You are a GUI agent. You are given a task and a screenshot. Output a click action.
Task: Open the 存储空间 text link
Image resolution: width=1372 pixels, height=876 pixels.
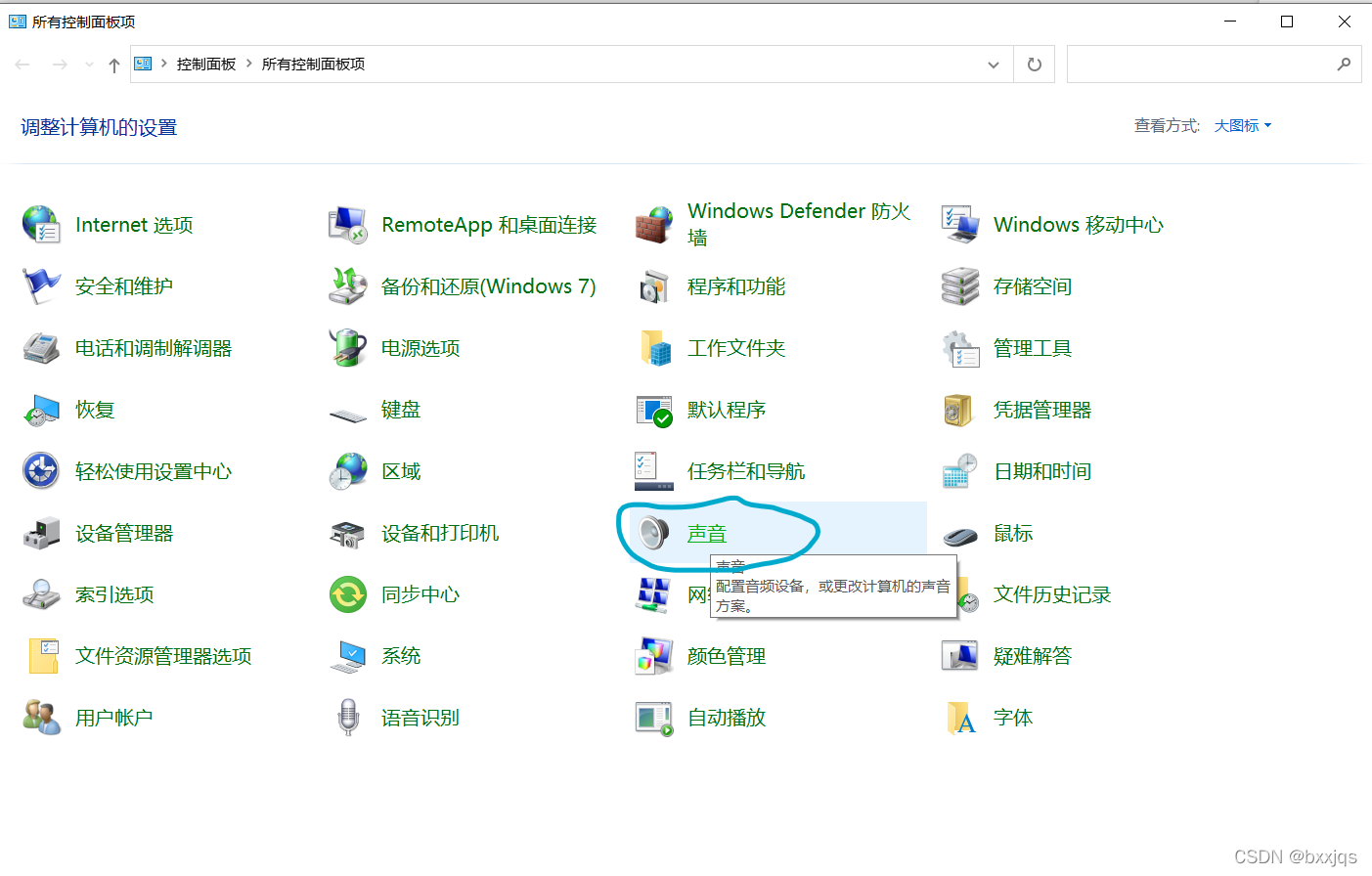click(x=1033, y=286)
